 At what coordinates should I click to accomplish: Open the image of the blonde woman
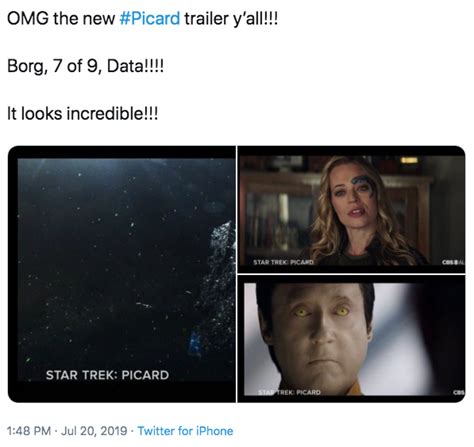click(x=351, y=210)
